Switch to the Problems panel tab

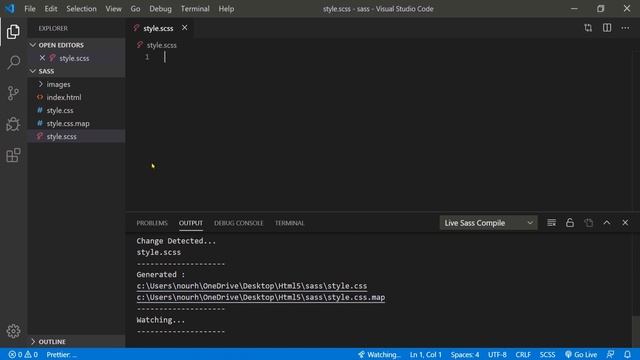click(152, 223)
